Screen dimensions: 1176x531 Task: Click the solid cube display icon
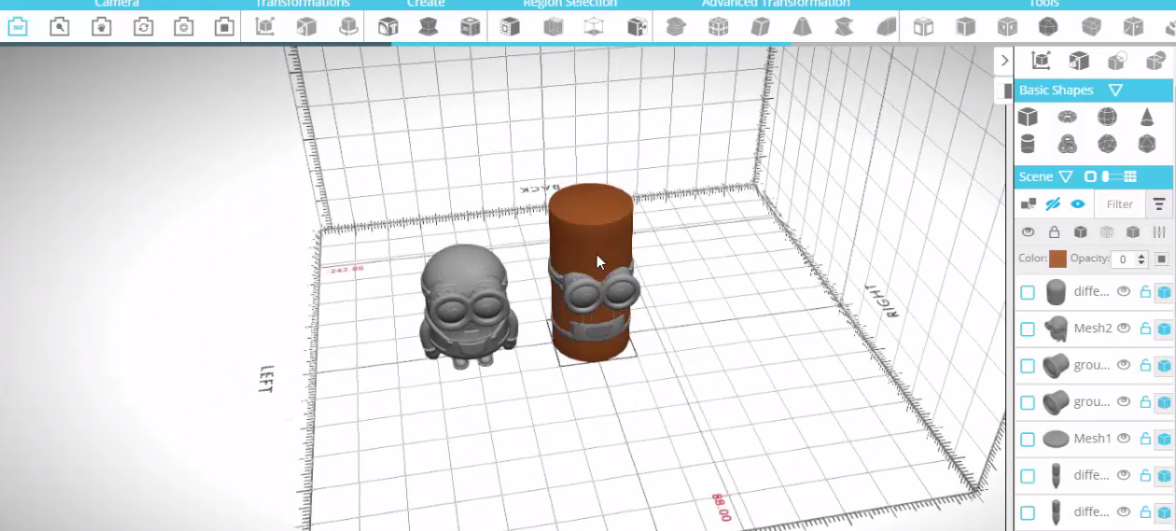point(1080,232)
